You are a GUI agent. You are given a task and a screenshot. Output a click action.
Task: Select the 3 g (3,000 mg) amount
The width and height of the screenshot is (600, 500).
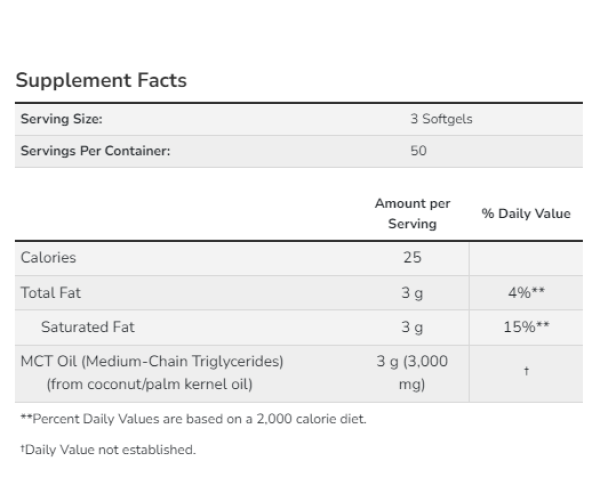tap(412, 372)
